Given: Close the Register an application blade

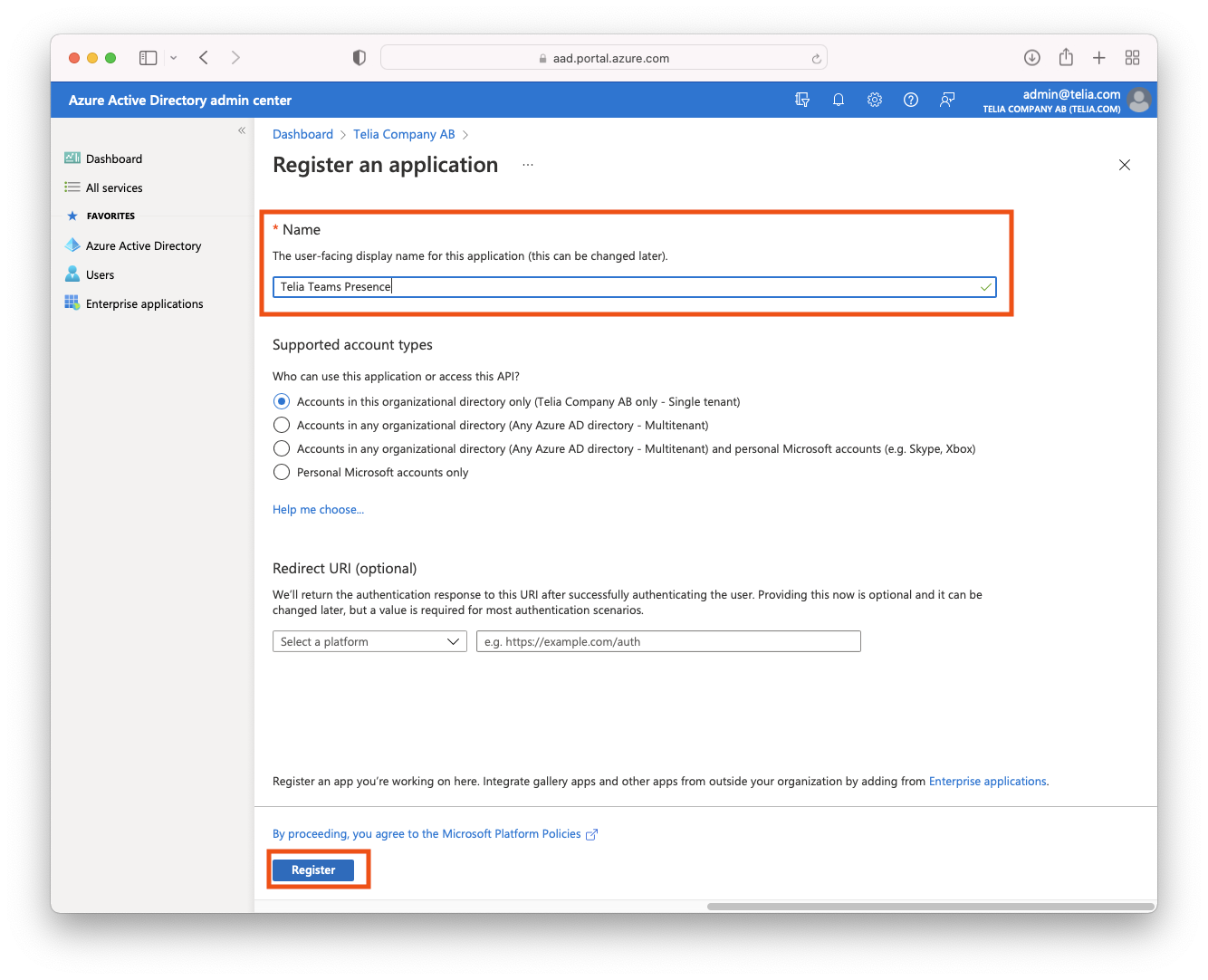Looking at the screenshot, I should click(1125, 165).
